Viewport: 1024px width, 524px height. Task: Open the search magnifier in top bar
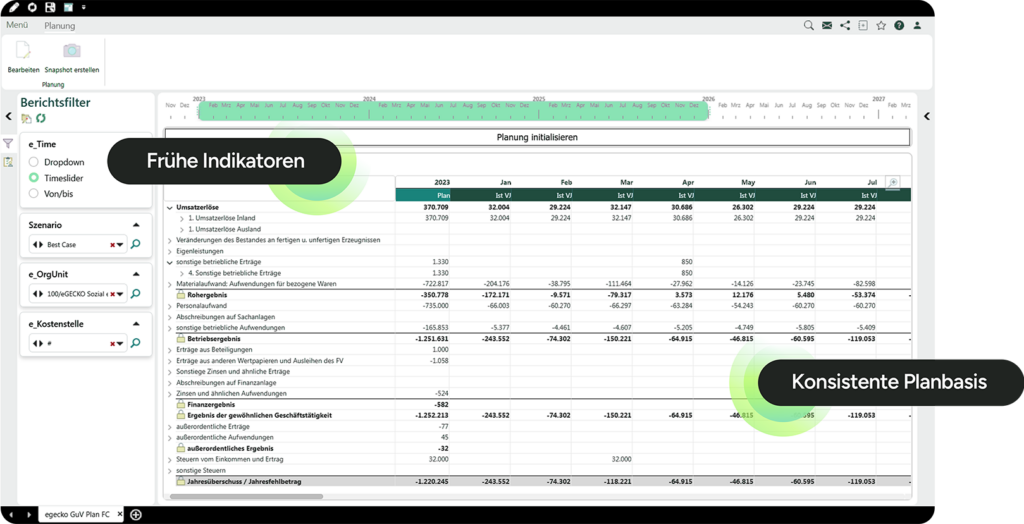pyautogui.click(x=808, y=25)
